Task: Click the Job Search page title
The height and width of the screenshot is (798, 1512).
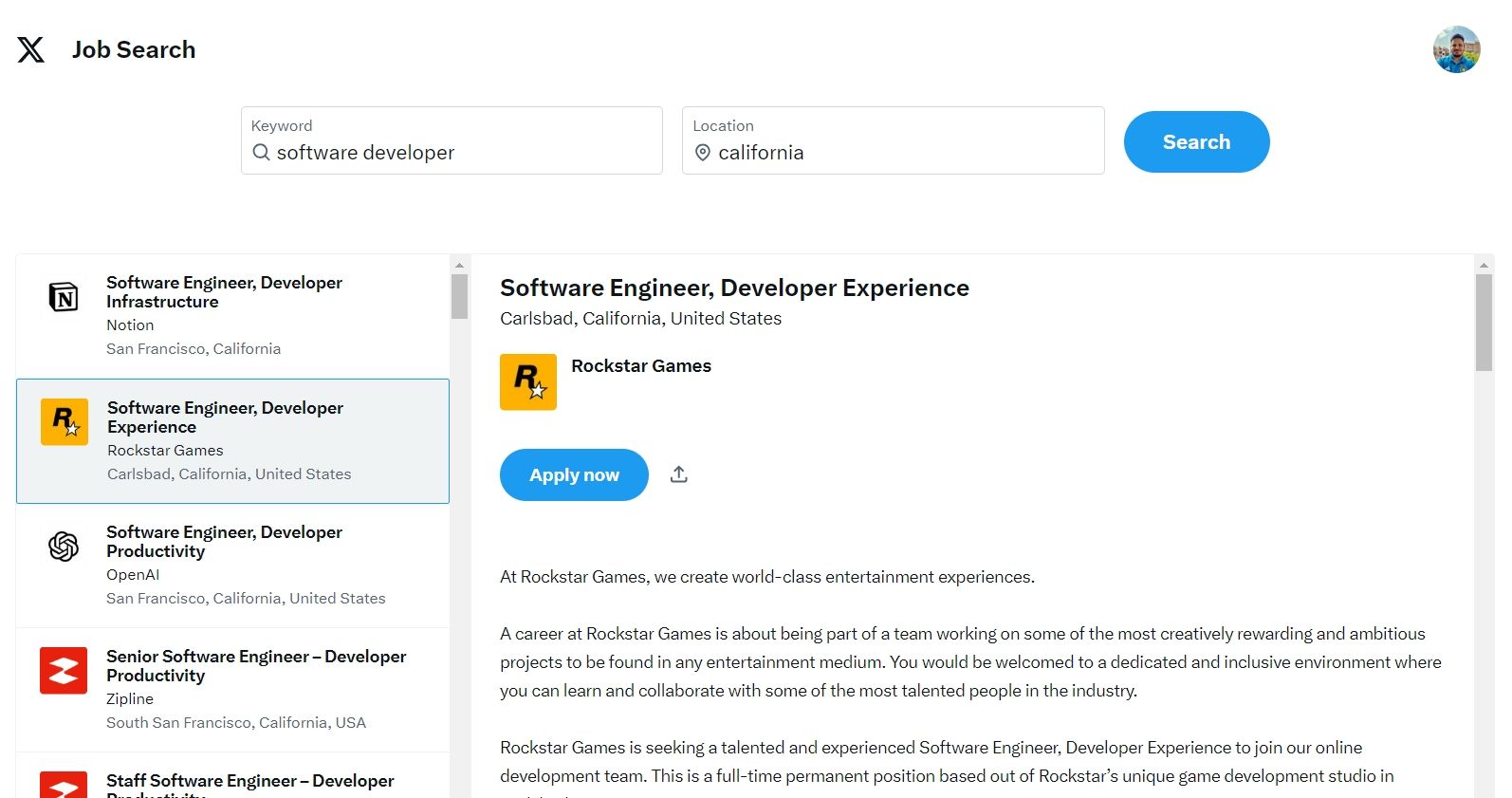Action: pos(134,49)
